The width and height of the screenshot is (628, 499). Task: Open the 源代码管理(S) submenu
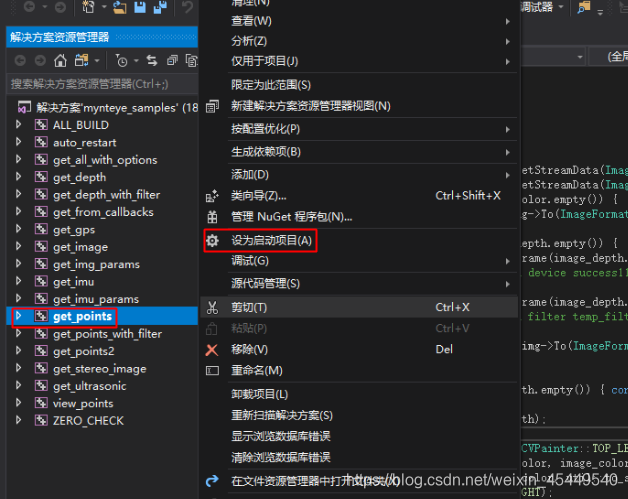click(x=359, y=284)
